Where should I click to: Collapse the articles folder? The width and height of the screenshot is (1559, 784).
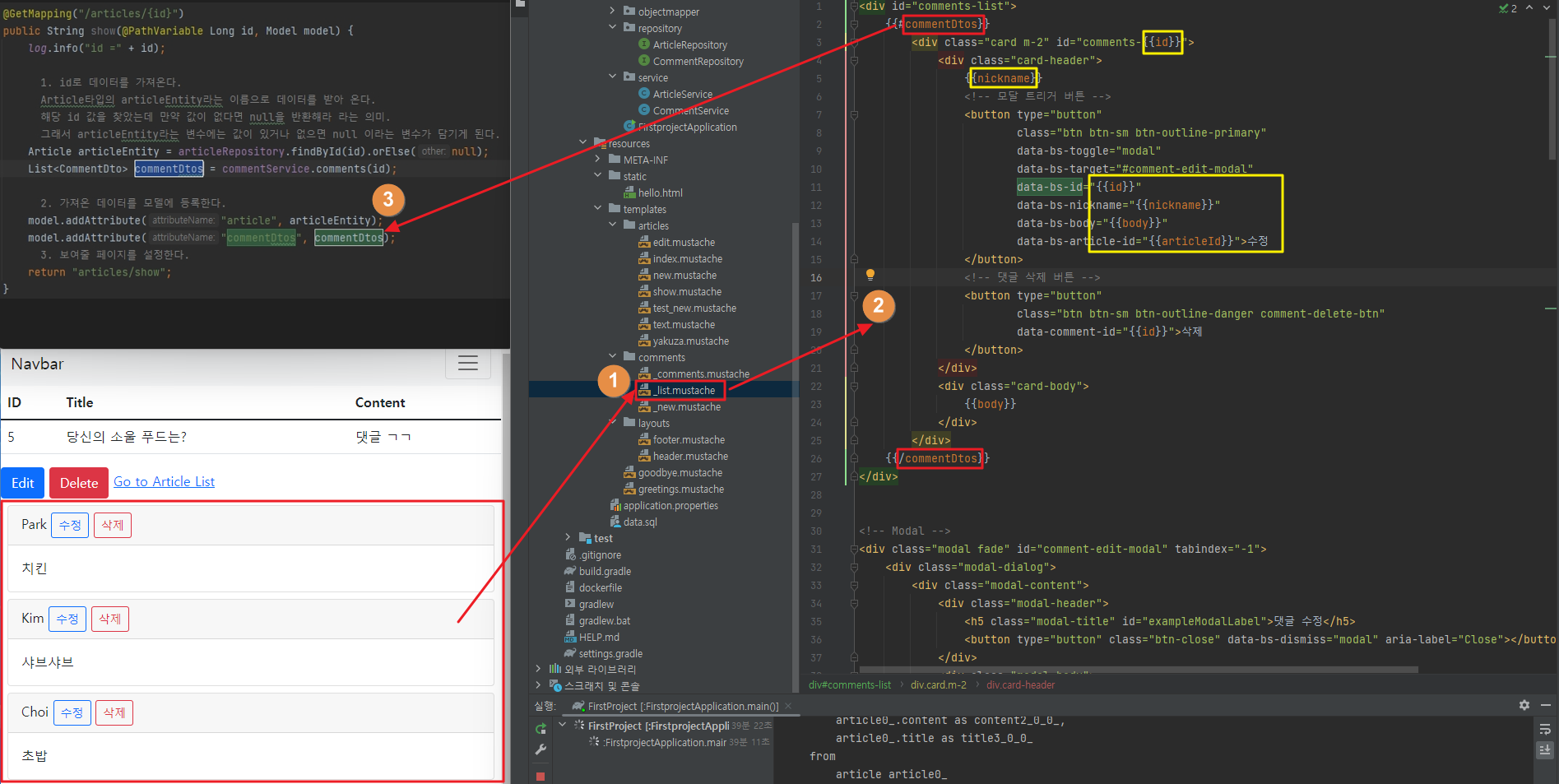pos(612,225)
